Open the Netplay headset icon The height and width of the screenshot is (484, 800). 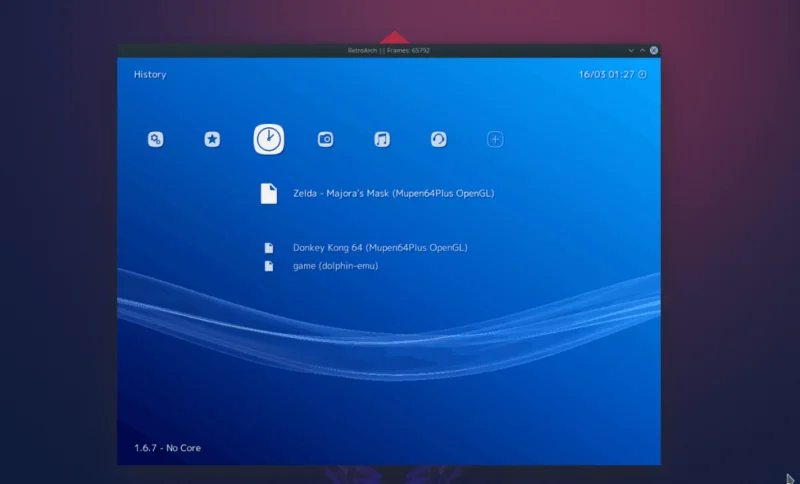439,139
